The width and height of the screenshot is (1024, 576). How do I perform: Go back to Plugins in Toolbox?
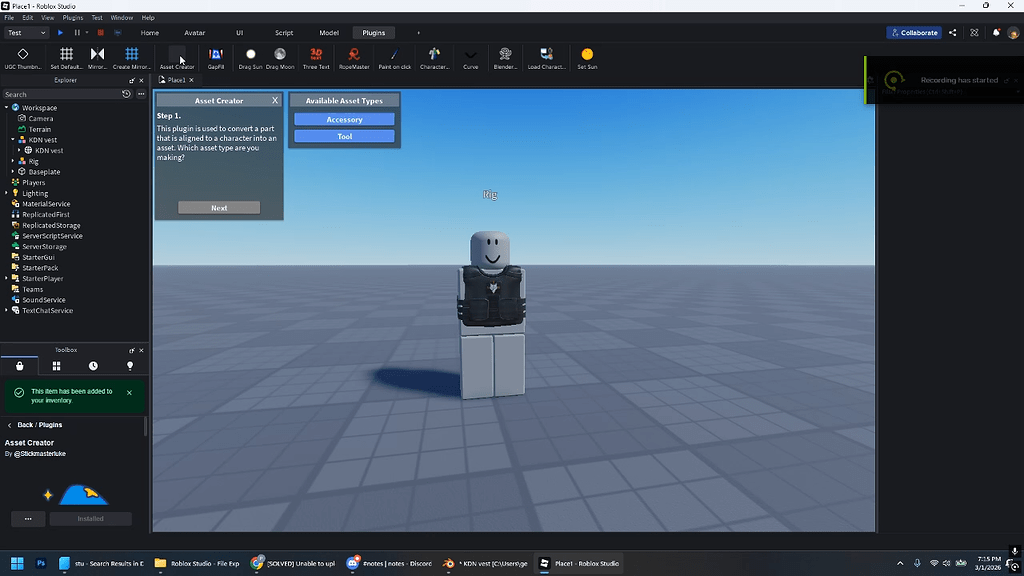tap(35, 424)
